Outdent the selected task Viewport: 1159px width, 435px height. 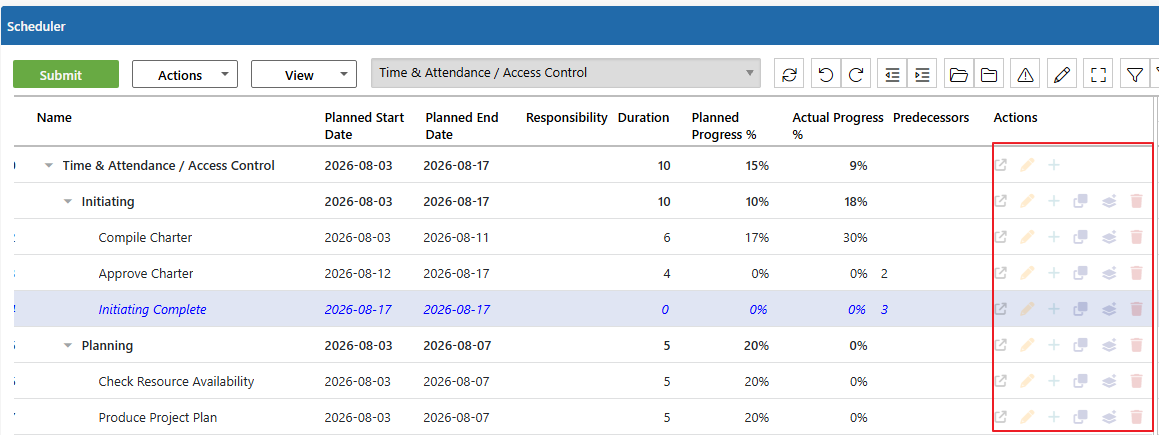coord(892,75)
